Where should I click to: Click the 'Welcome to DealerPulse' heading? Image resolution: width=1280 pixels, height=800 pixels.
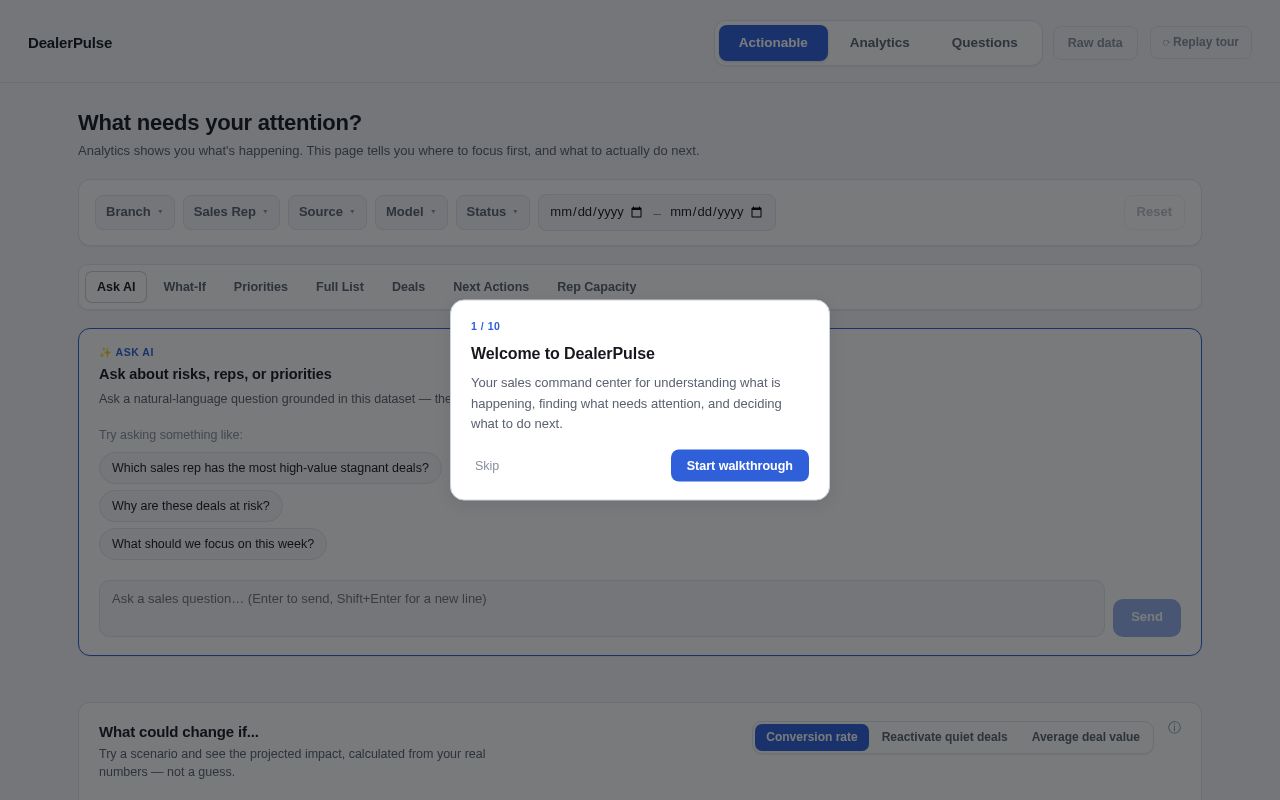pos(563,354)
